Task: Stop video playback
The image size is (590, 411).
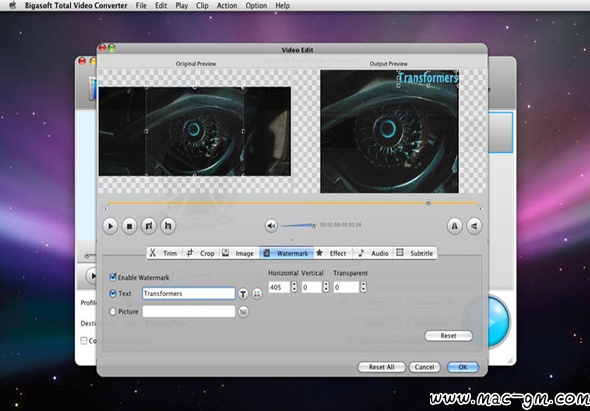Action: [129, 226]
